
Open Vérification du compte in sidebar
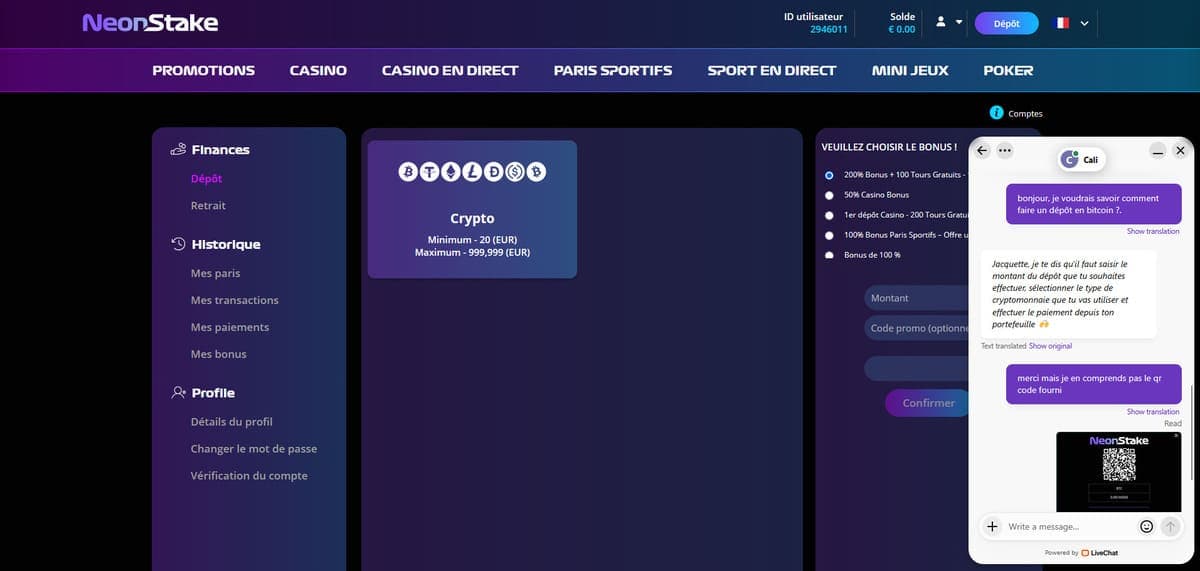pyautogui.click(x=249, y=476)
